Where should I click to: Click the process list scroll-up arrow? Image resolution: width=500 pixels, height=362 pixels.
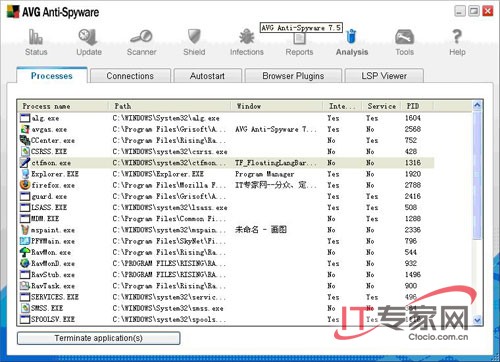[477, 106]
